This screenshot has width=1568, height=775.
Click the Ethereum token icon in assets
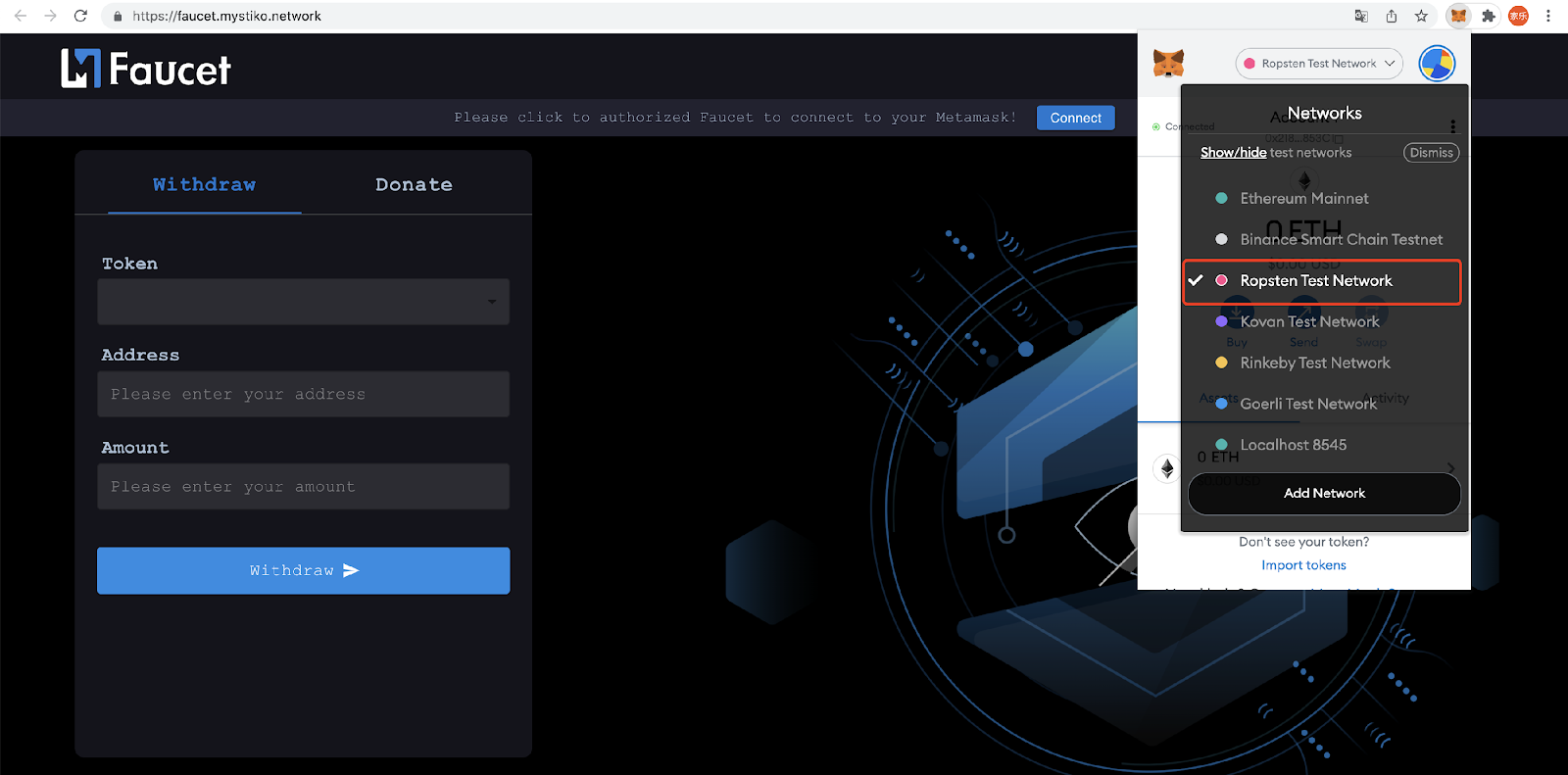(x=1167, y=468)
